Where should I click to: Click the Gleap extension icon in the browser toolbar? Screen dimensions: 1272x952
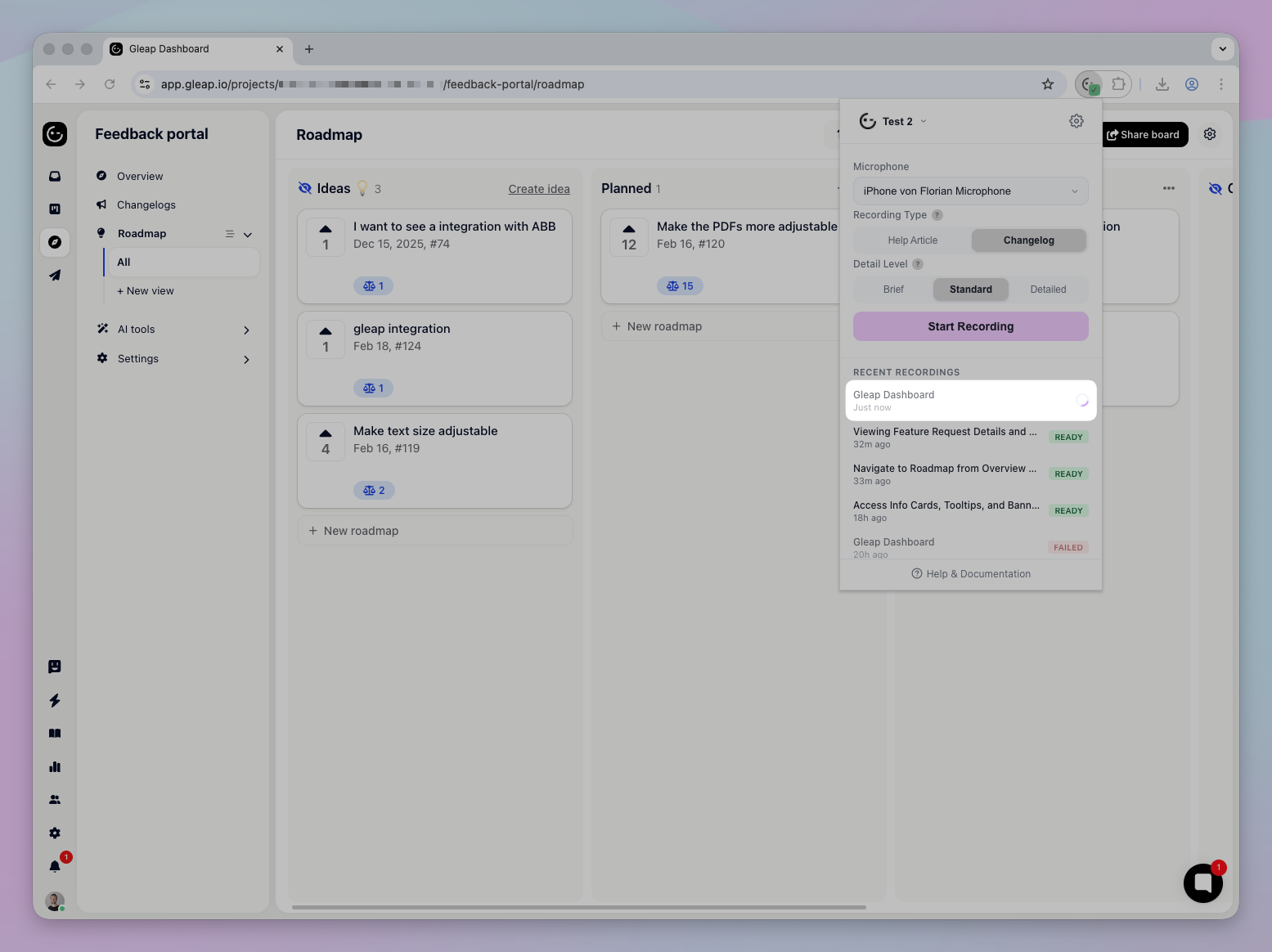tap(1090, 84)
